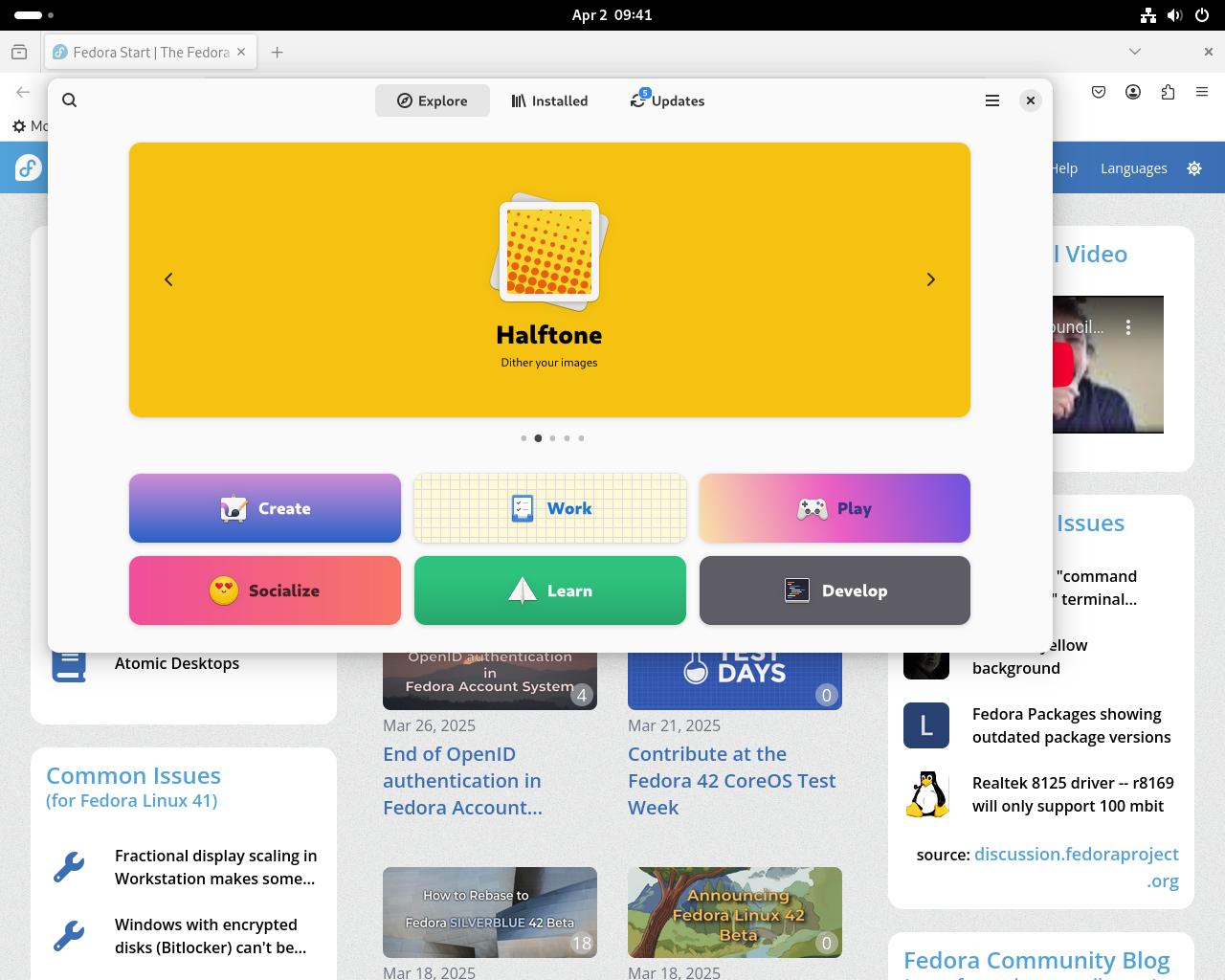Click the Test Days article thumbnail
Screen dimensions: 1225x980
(x=735, y=681)
